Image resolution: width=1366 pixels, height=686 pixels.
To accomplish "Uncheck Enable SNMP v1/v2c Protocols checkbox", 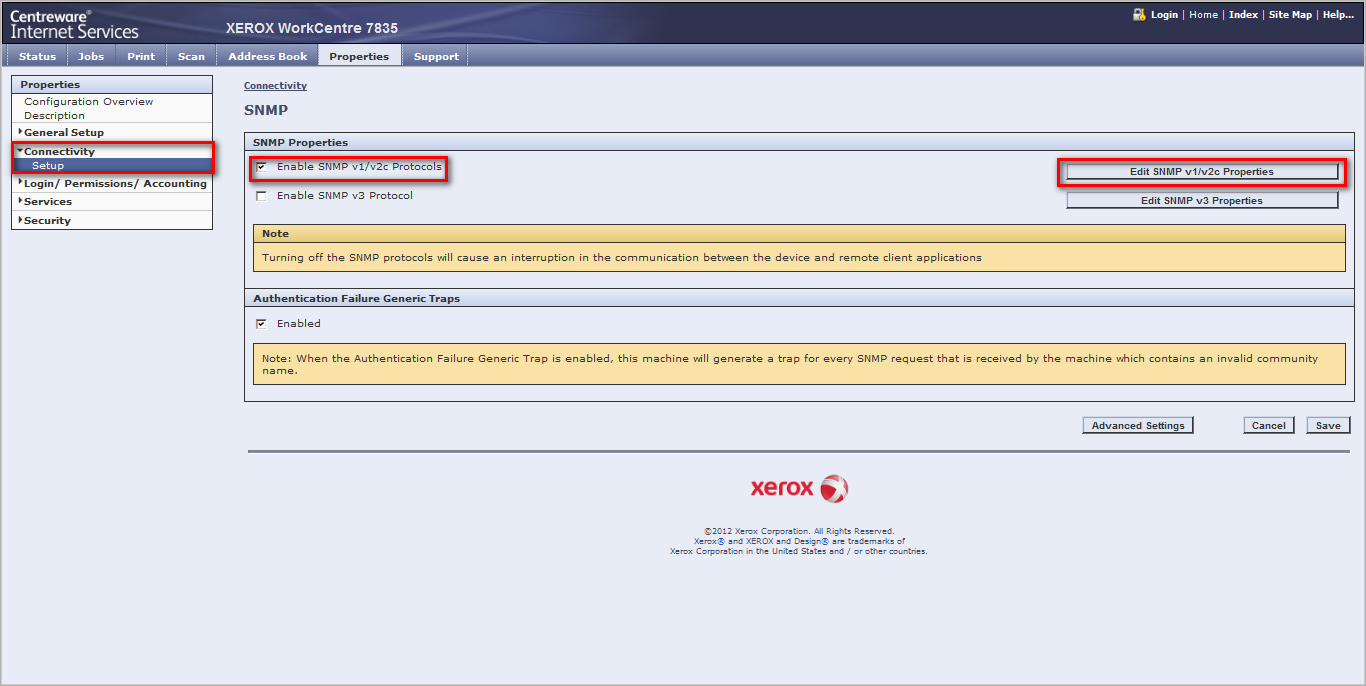I will (x=262, y=167).
